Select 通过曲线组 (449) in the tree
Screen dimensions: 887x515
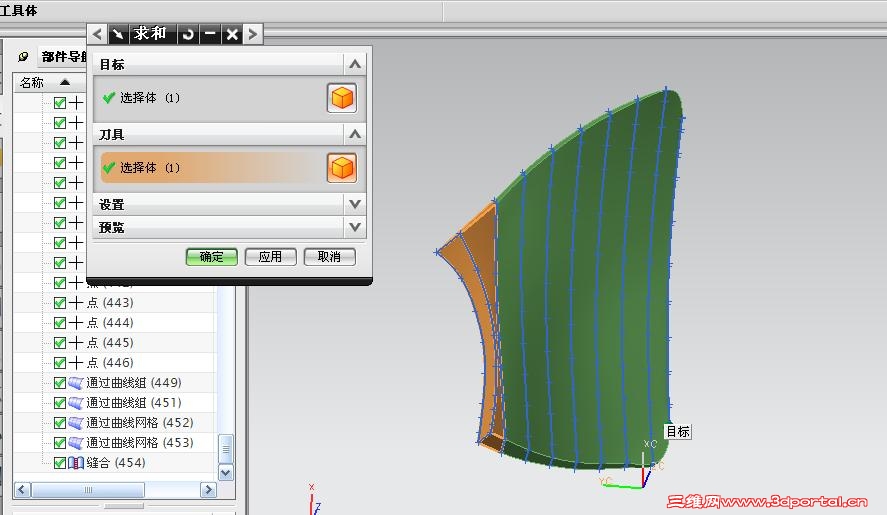(x=134, y=383)
